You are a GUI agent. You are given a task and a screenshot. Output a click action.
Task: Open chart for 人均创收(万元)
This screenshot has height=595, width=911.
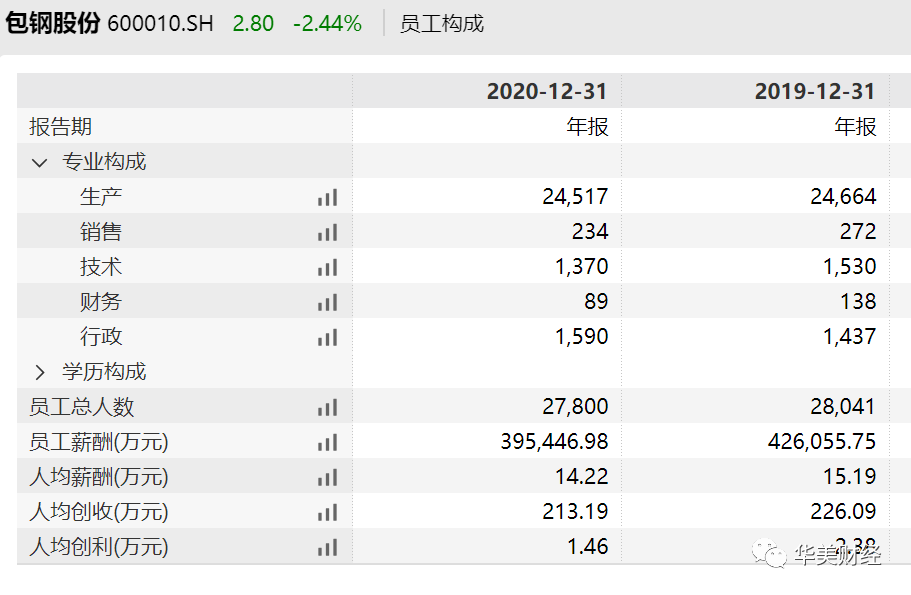[328, 512]
